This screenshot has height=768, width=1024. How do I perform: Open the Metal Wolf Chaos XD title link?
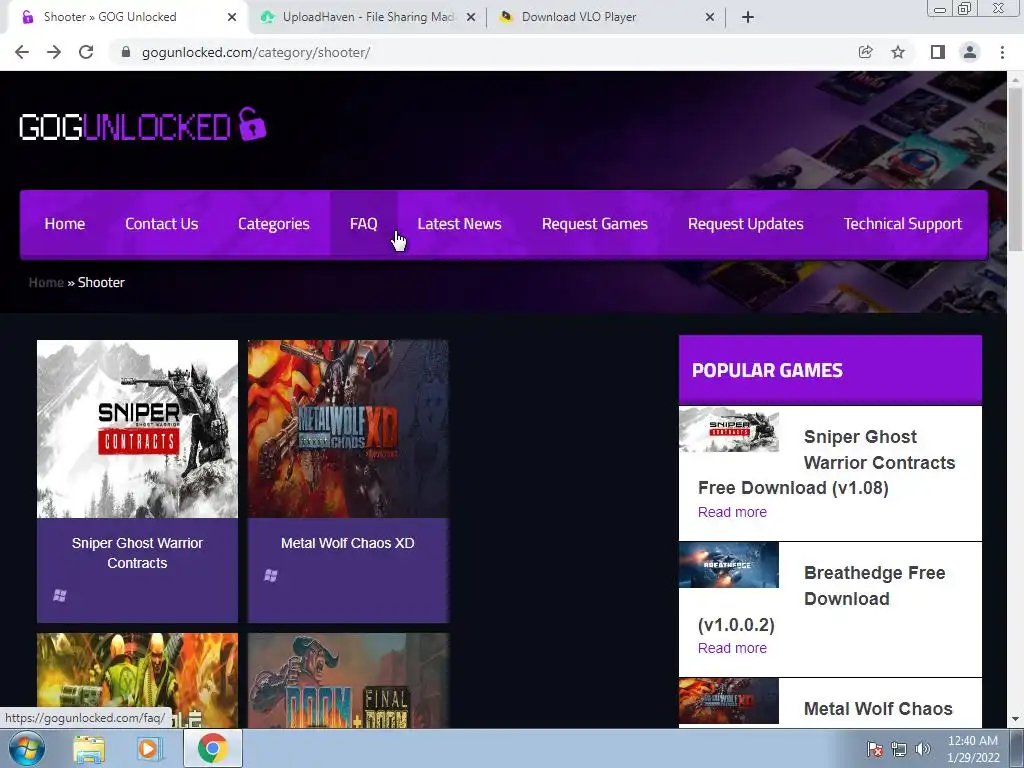click(347, 543)
